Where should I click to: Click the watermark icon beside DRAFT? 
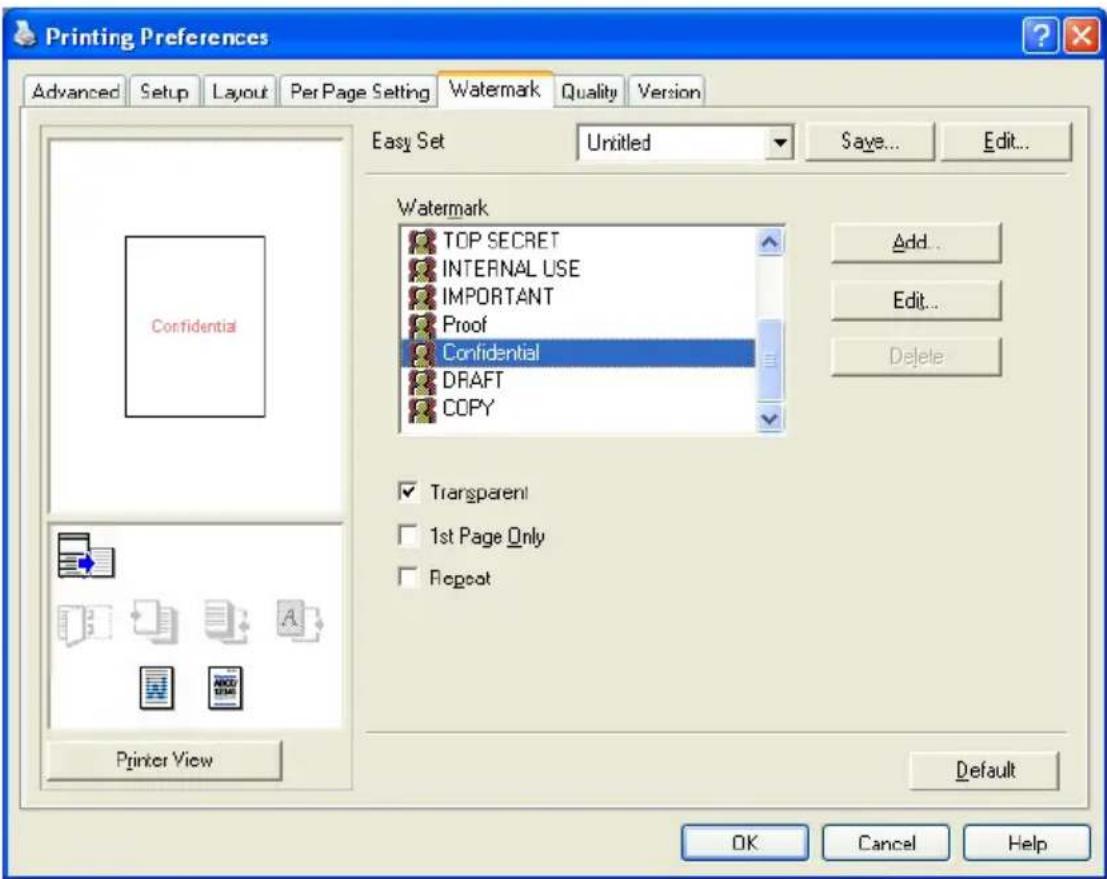422,381
